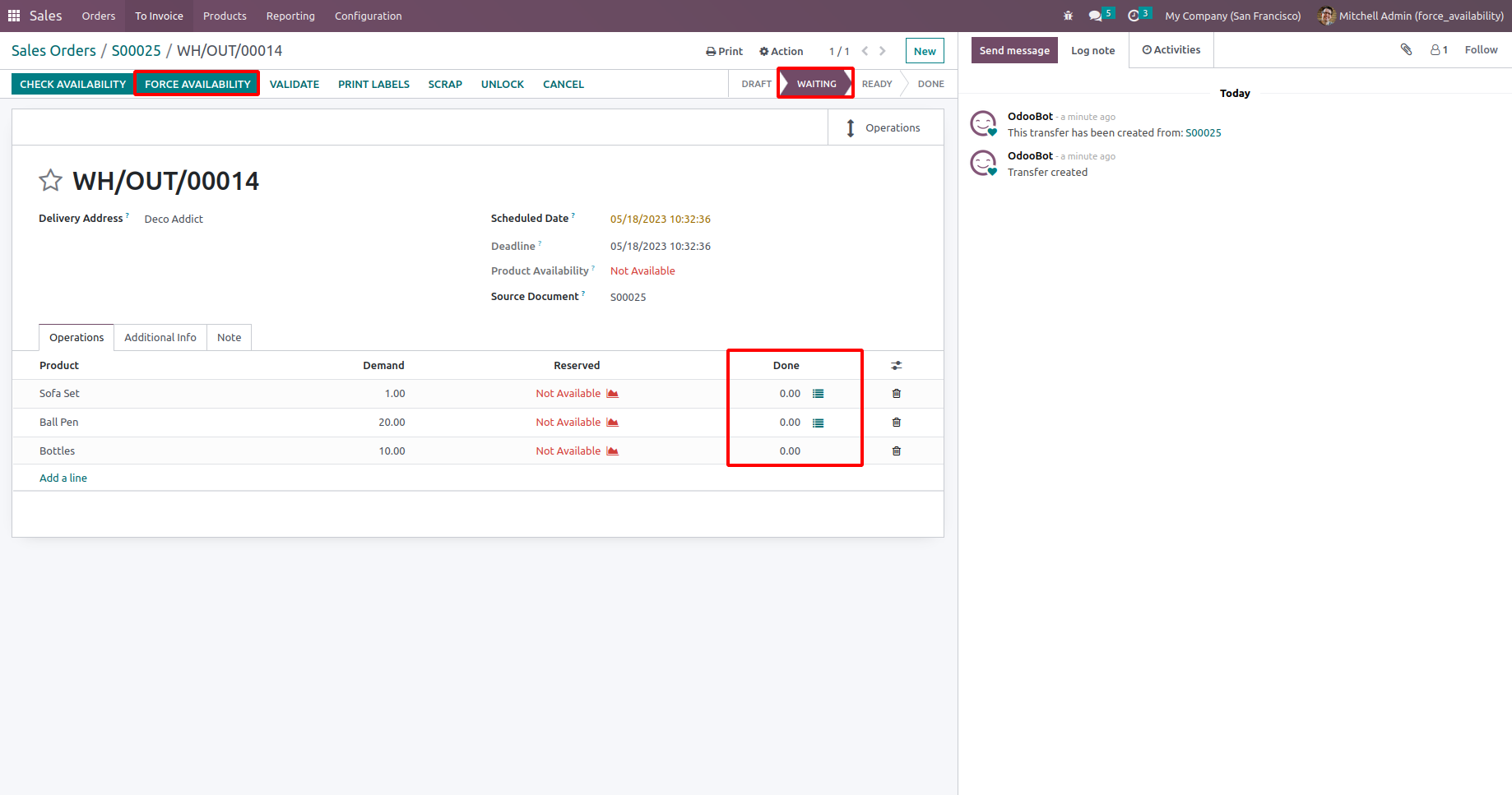Delete the Ball Pen line
The height and width of the screenshot is (795, 1512).
click(897, 423)
